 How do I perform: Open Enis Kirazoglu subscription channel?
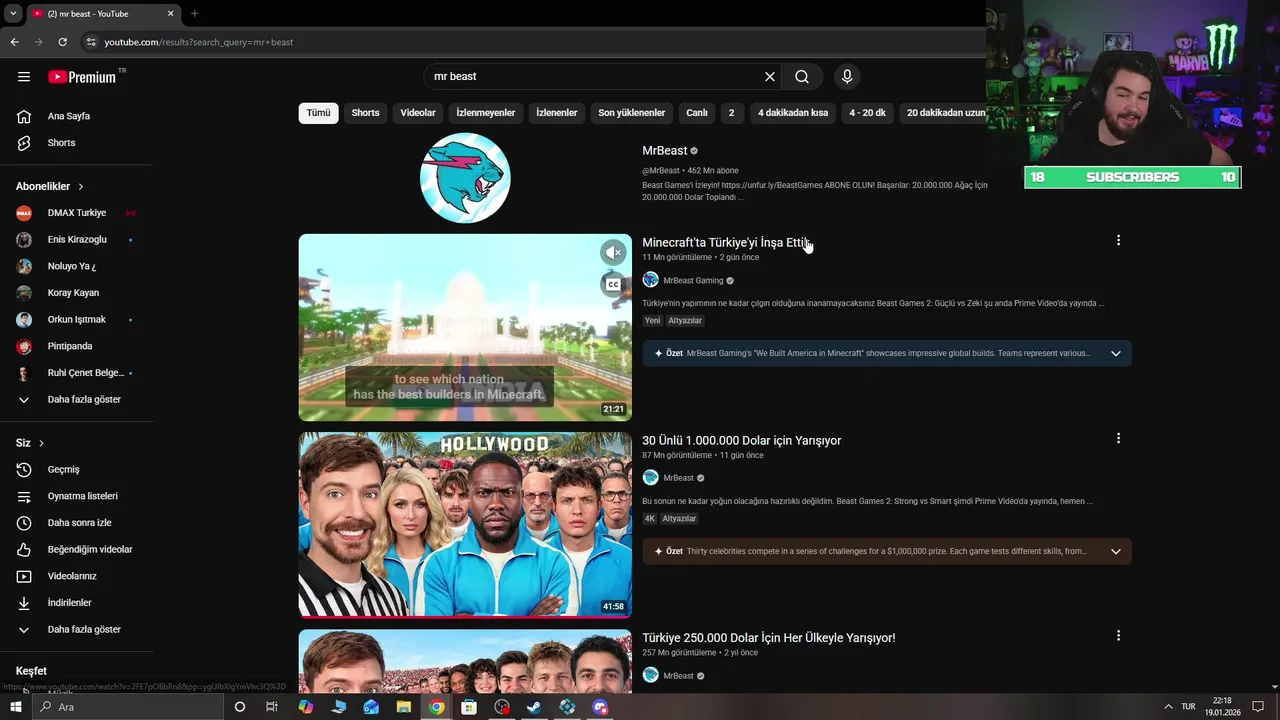pyautogui.click(x=77, y=240)
